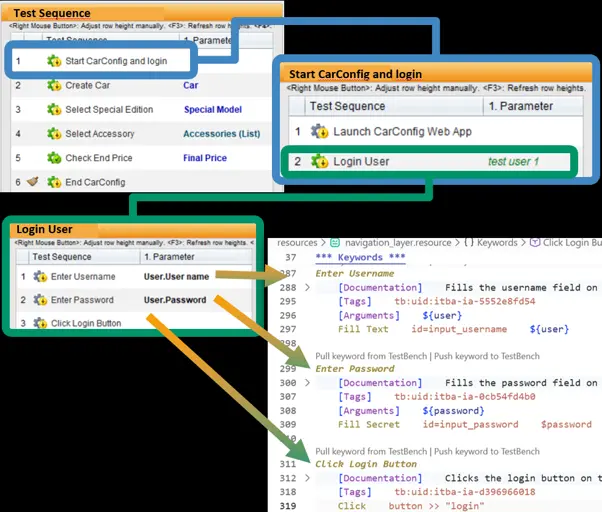Expand the Click Login Button documentation fold arrow
This screenshot has width=602, height=512.
click(307, 478)
